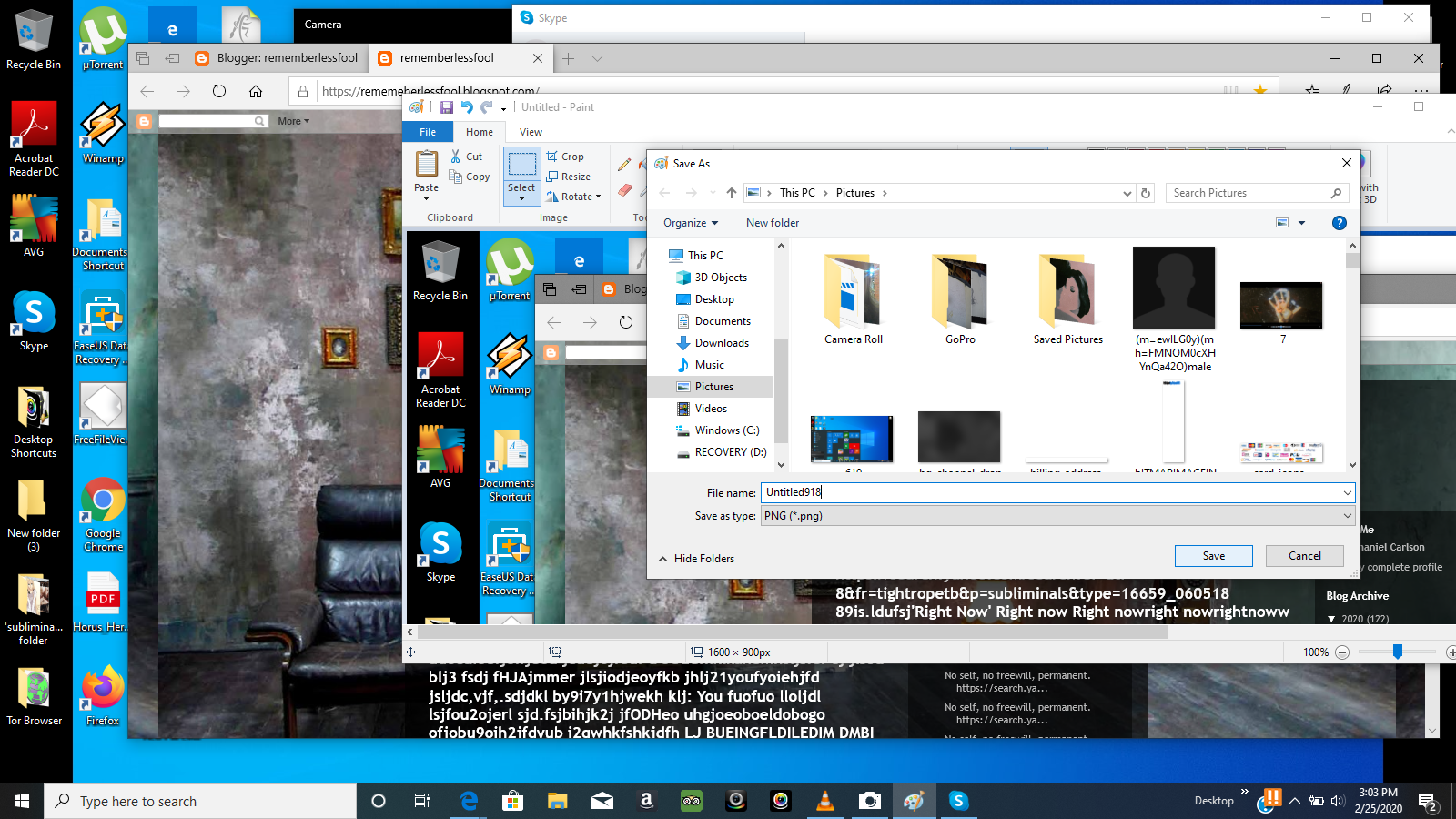Click the Skype icon in the taskbar
Viewport: 1456px width, 819px height.
point(958,801)
